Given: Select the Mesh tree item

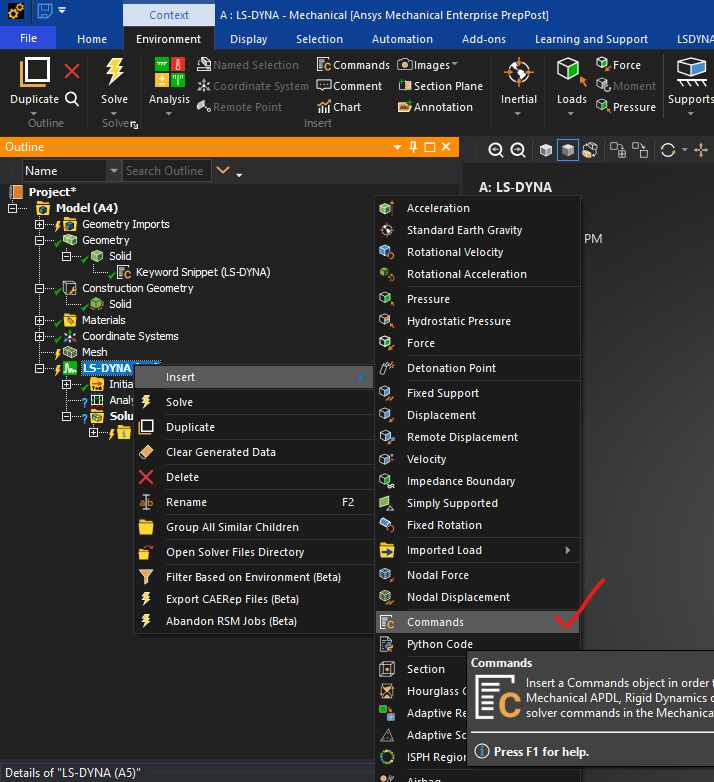Looking at the screenshot, I should (94, 352).
